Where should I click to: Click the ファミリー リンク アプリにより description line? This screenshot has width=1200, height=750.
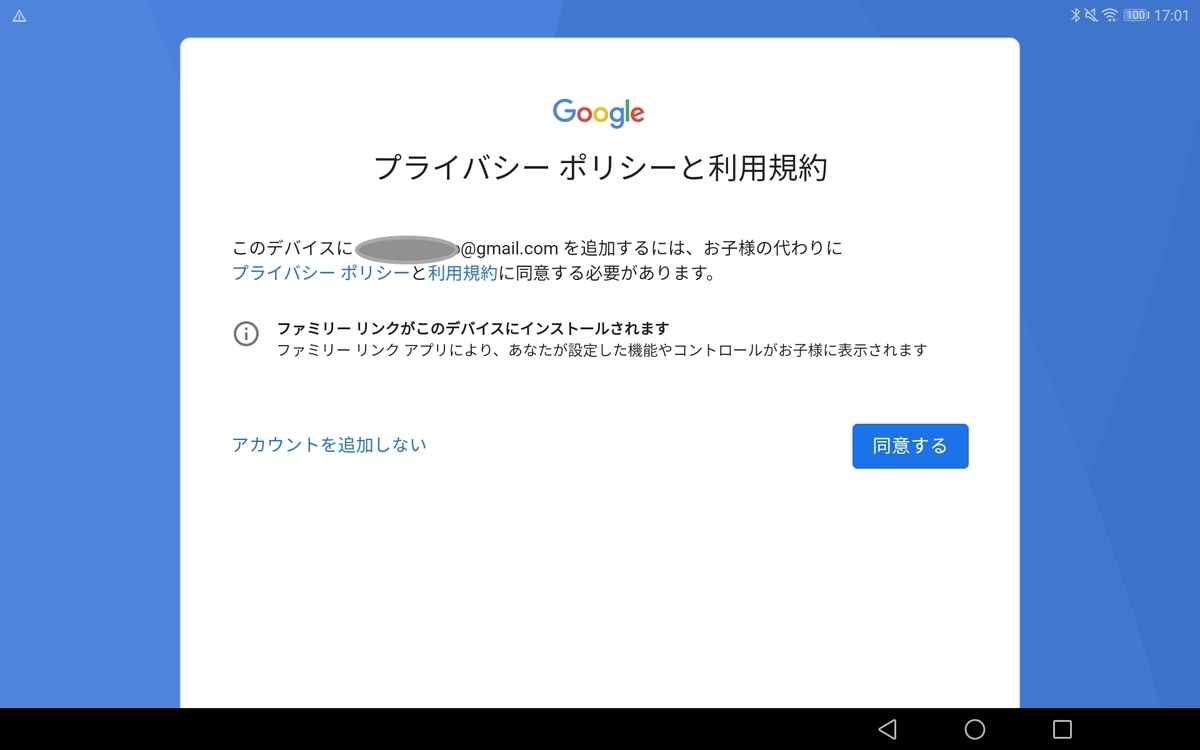coord(602,350)
